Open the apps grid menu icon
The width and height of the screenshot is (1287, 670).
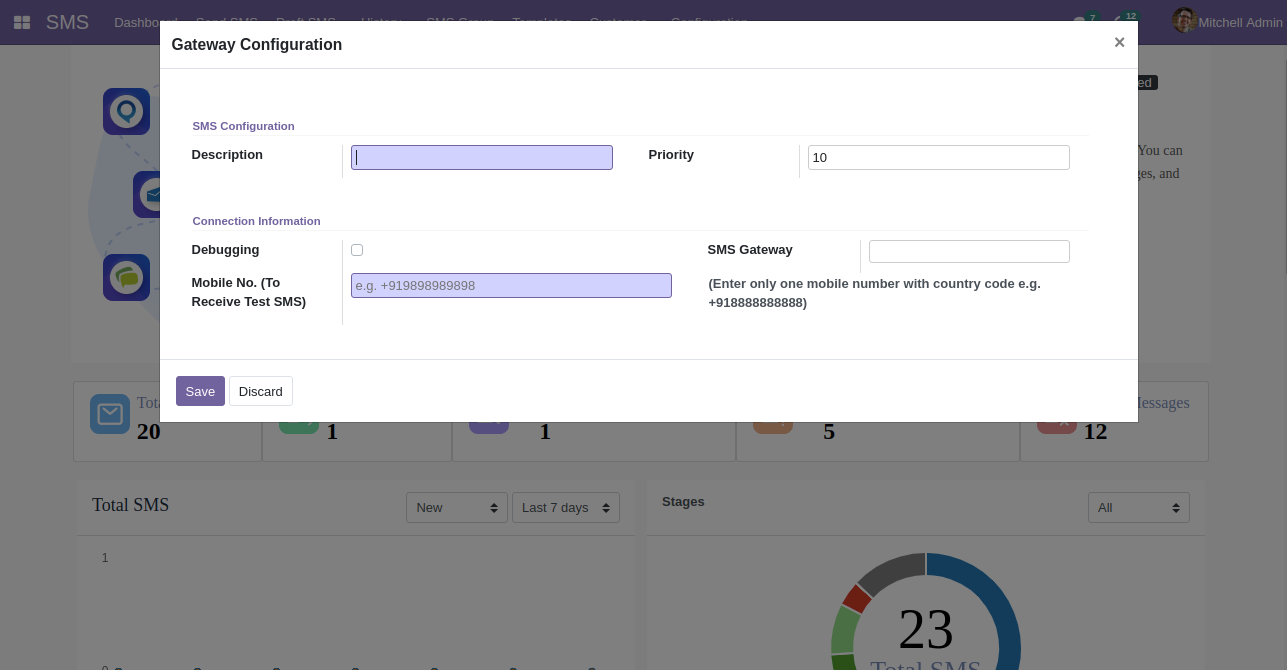pos(21,22)
